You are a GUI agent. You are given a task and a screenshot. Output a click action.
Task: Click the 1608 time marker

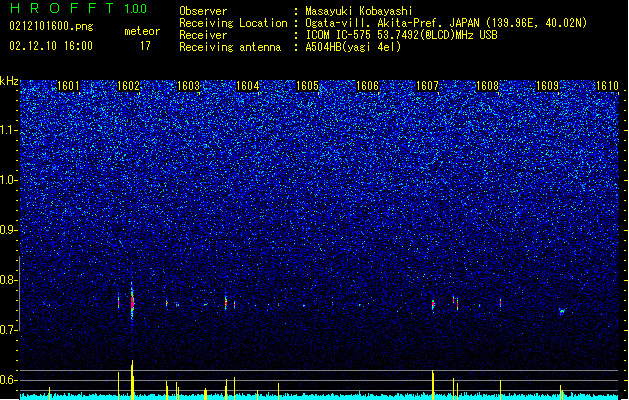coord(487,86)
